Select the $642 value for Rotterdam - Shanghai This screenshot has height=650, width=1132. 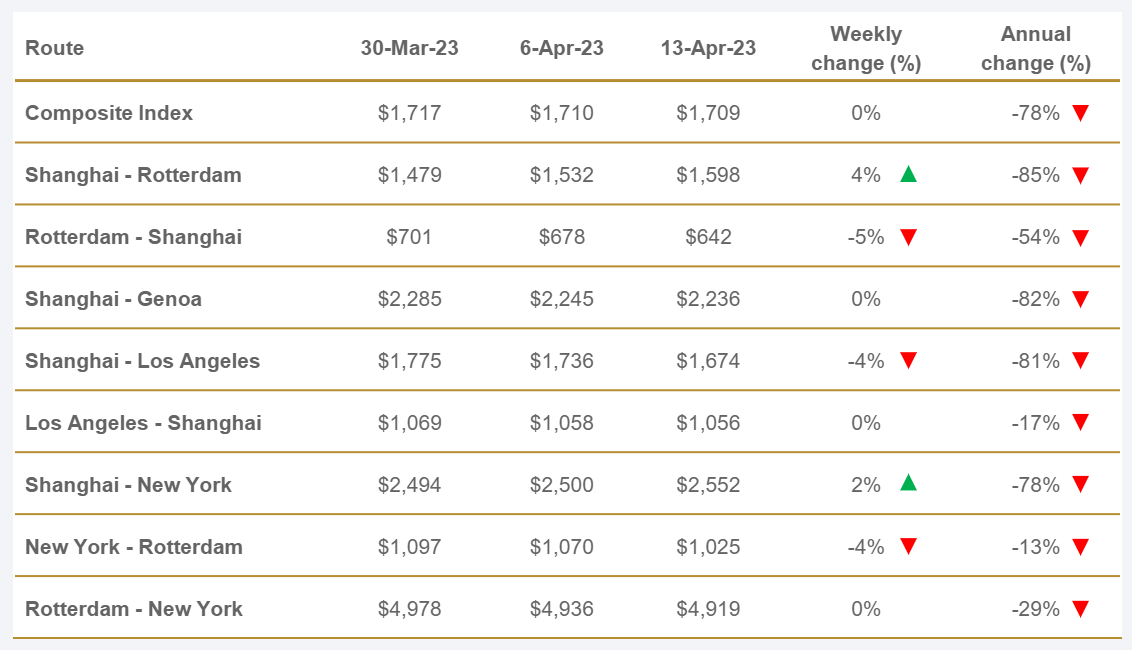pyautogui.click(x=709, y=237)
